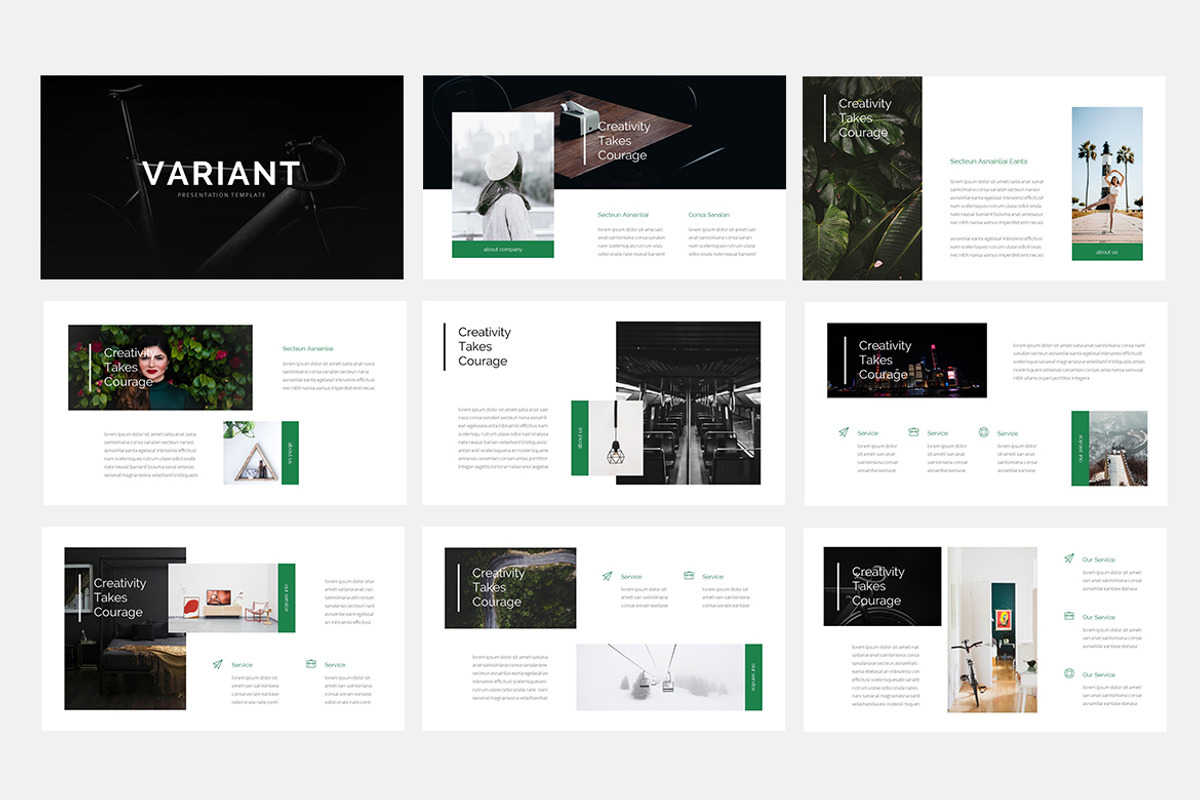Click the briefcase icon on the hallway bicycle slide
This screenshot has height=800, width=1200.
[x=1069, y=616]
